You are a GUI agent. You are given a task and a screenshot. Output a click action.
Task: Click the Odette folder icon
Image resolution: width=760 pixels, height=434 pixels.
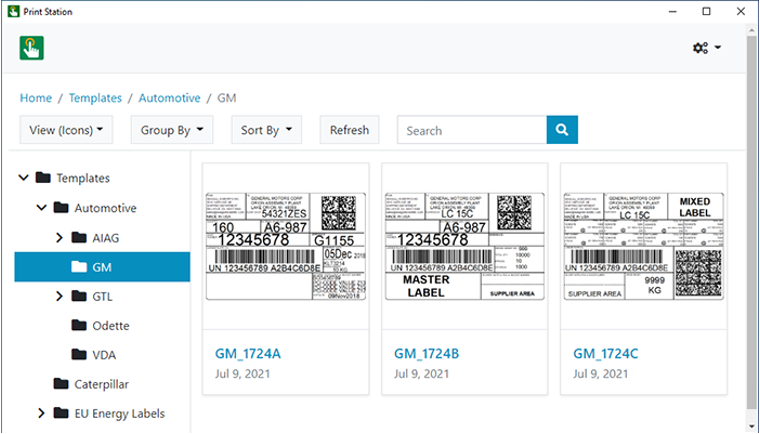[x=78, y=325]
